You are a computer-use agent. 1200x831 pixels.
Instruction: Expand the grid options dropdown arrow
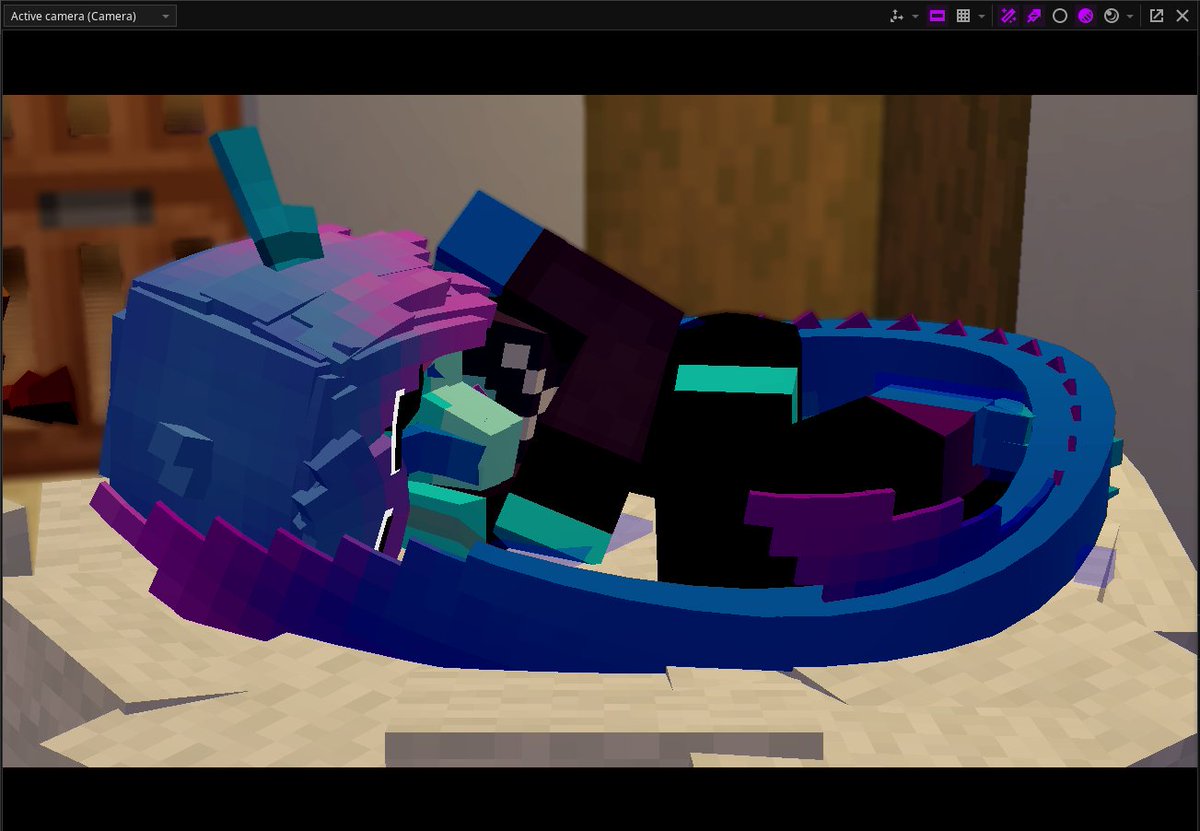(x=982, y=16)
